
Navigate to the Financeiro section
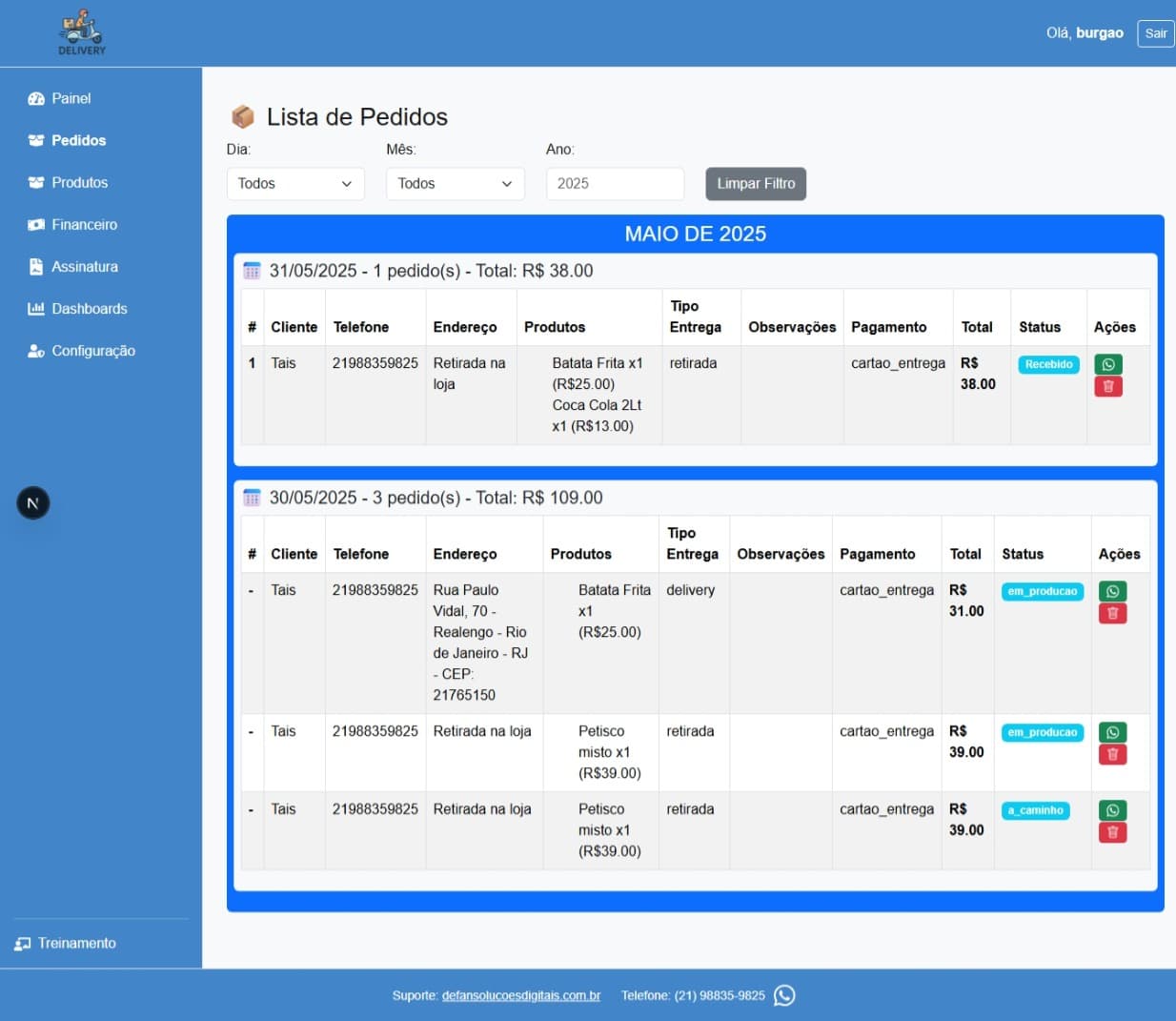84,224
